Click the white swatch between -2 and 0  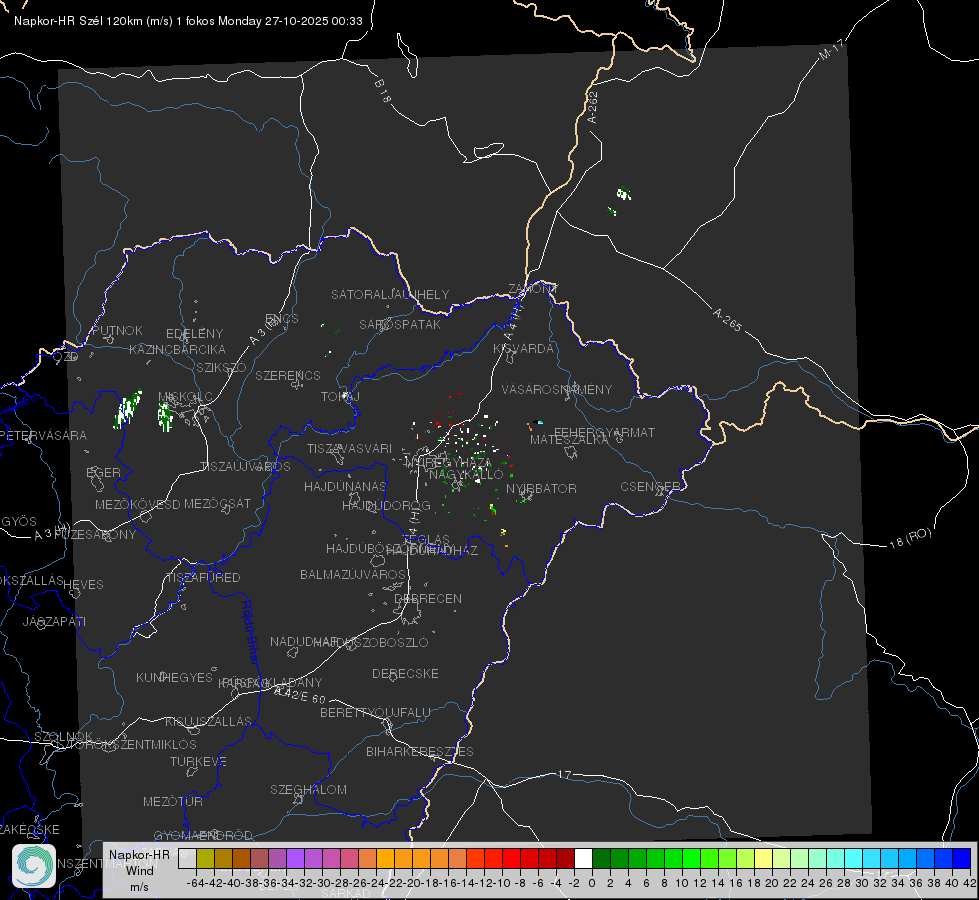click(x=583, y=858)
